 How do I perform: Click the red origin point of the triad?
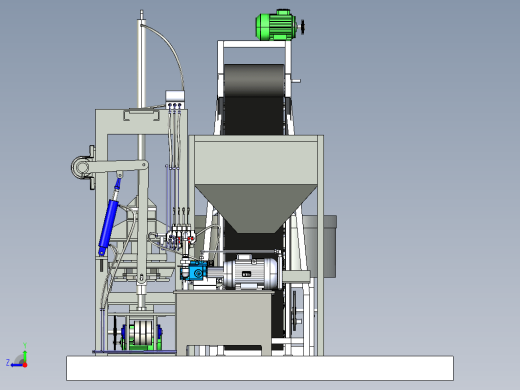pos(25,365)
